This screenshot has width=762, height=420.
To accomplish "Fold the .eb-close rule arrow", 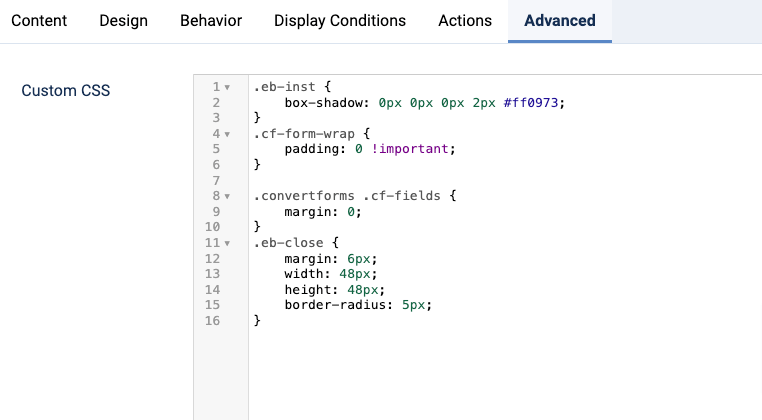I will 227,243.
